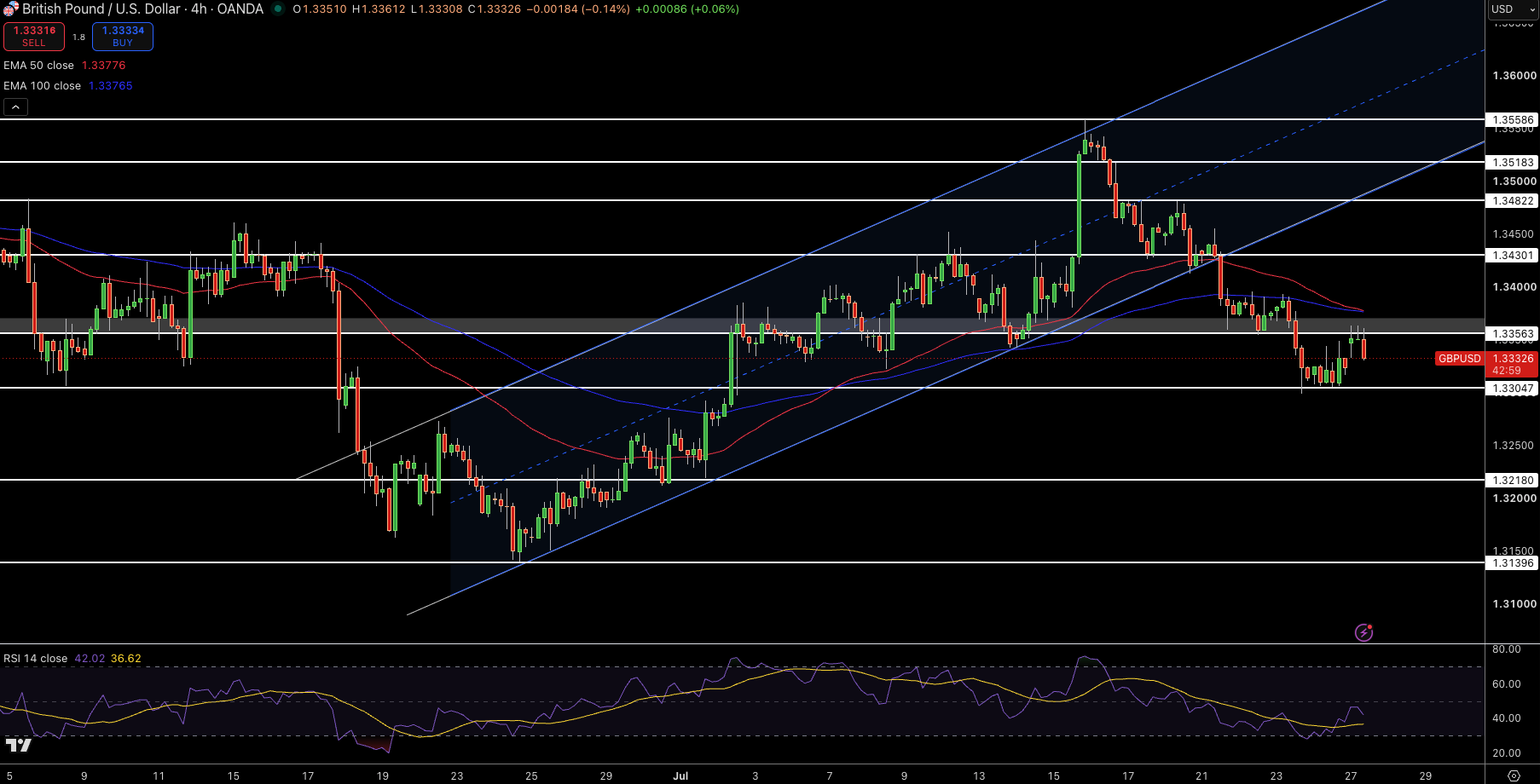This screenshot has height=784, width=1540.
Task: Select the EMA 100 close legend
Action: coord(42,86)
